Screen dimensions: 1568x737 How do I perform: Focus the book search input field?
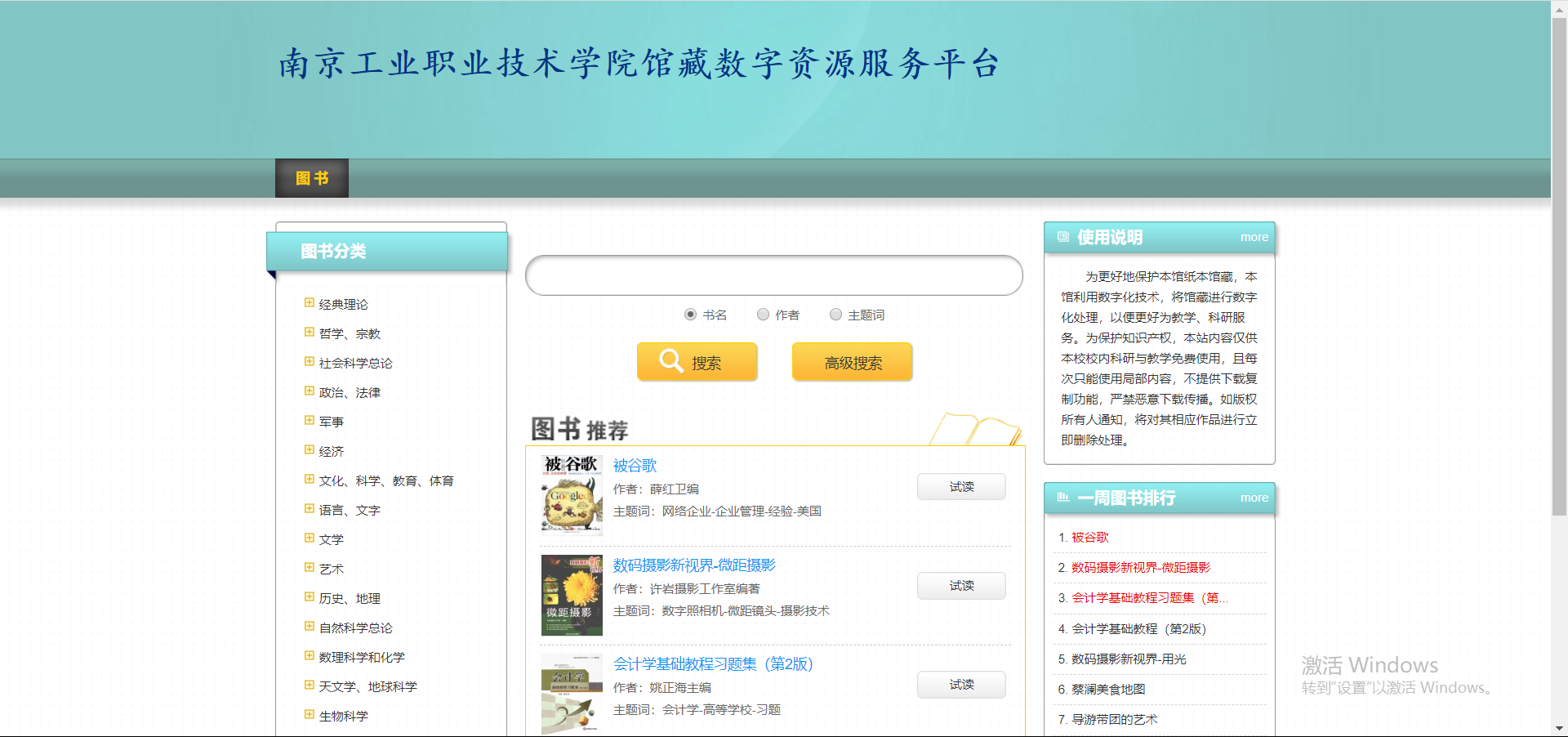773,275
